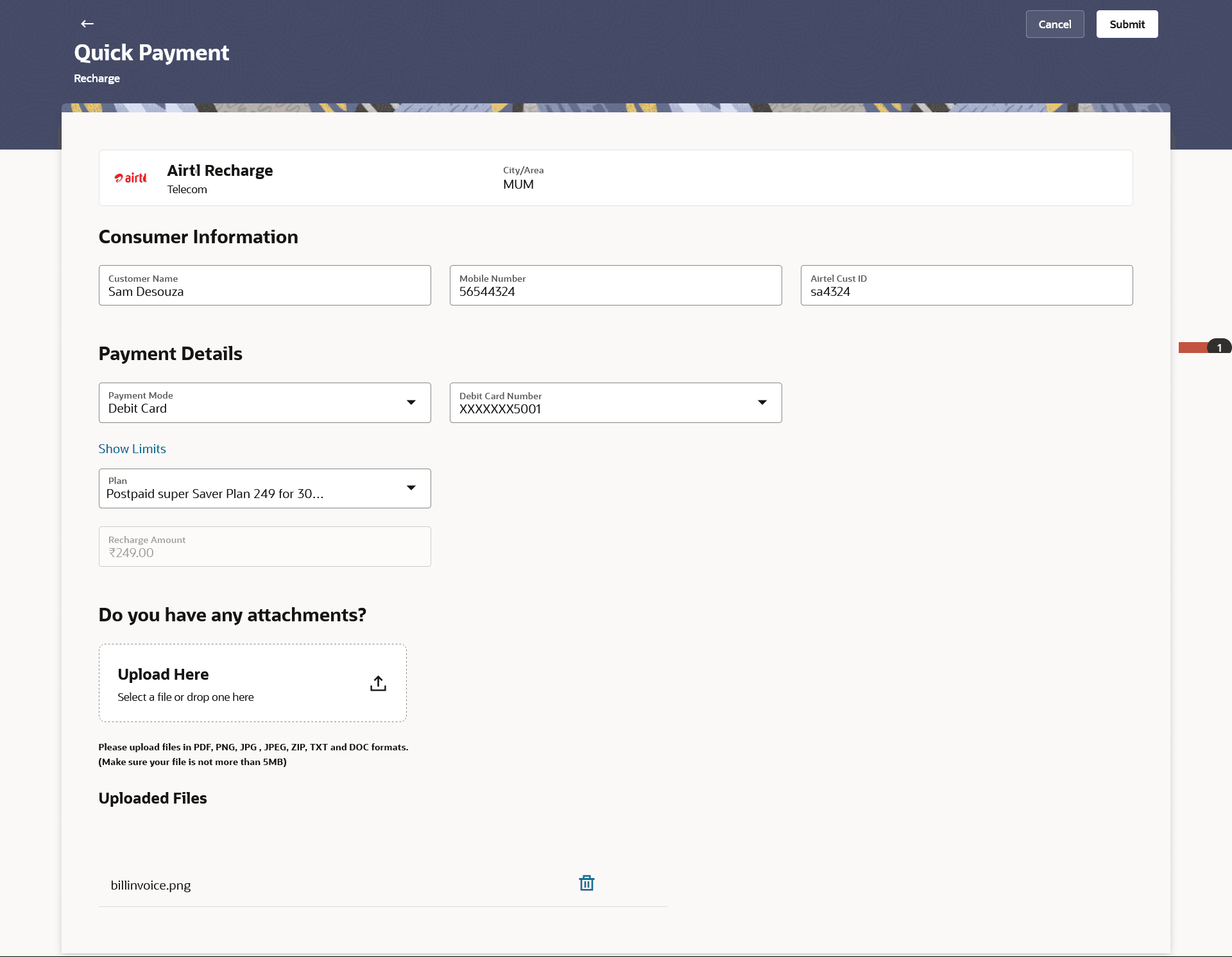1232x957 pixels.
Task: Delete billinvoice.png with trash icon
Action: pos(586,883)
